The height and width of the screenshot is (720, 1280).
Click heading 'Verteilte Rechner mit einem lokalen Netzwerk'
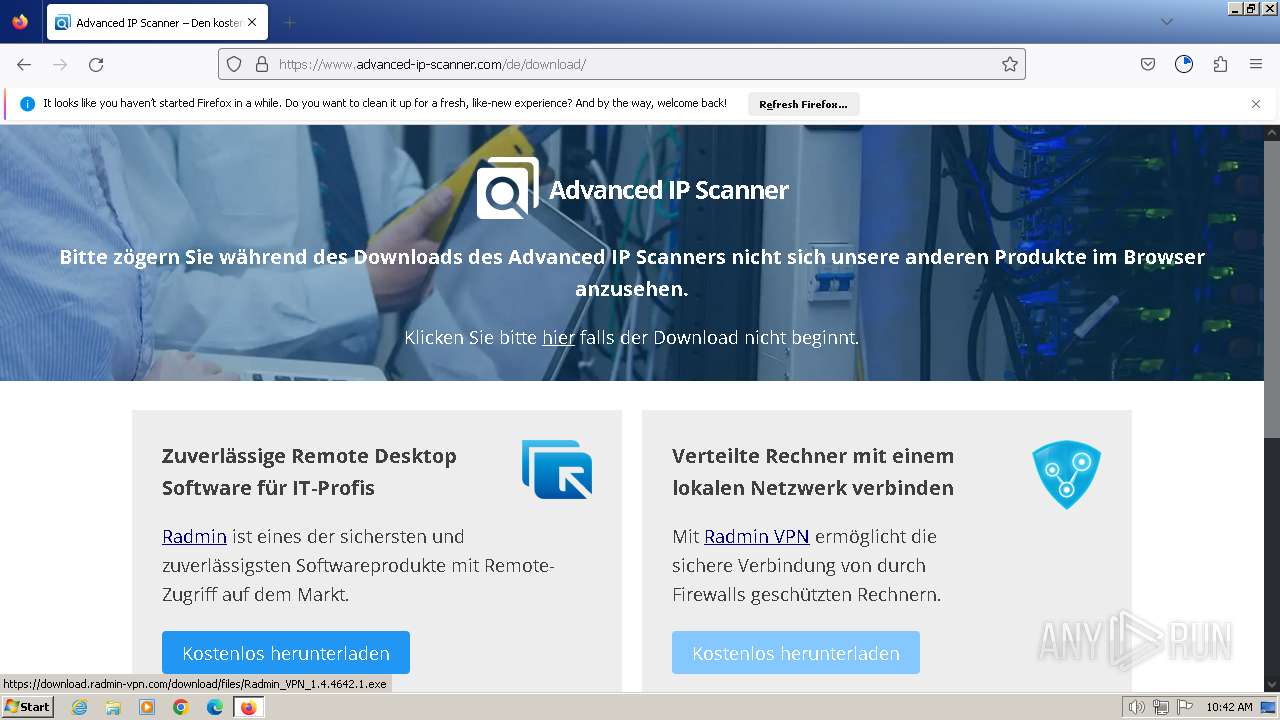point(813,471)
